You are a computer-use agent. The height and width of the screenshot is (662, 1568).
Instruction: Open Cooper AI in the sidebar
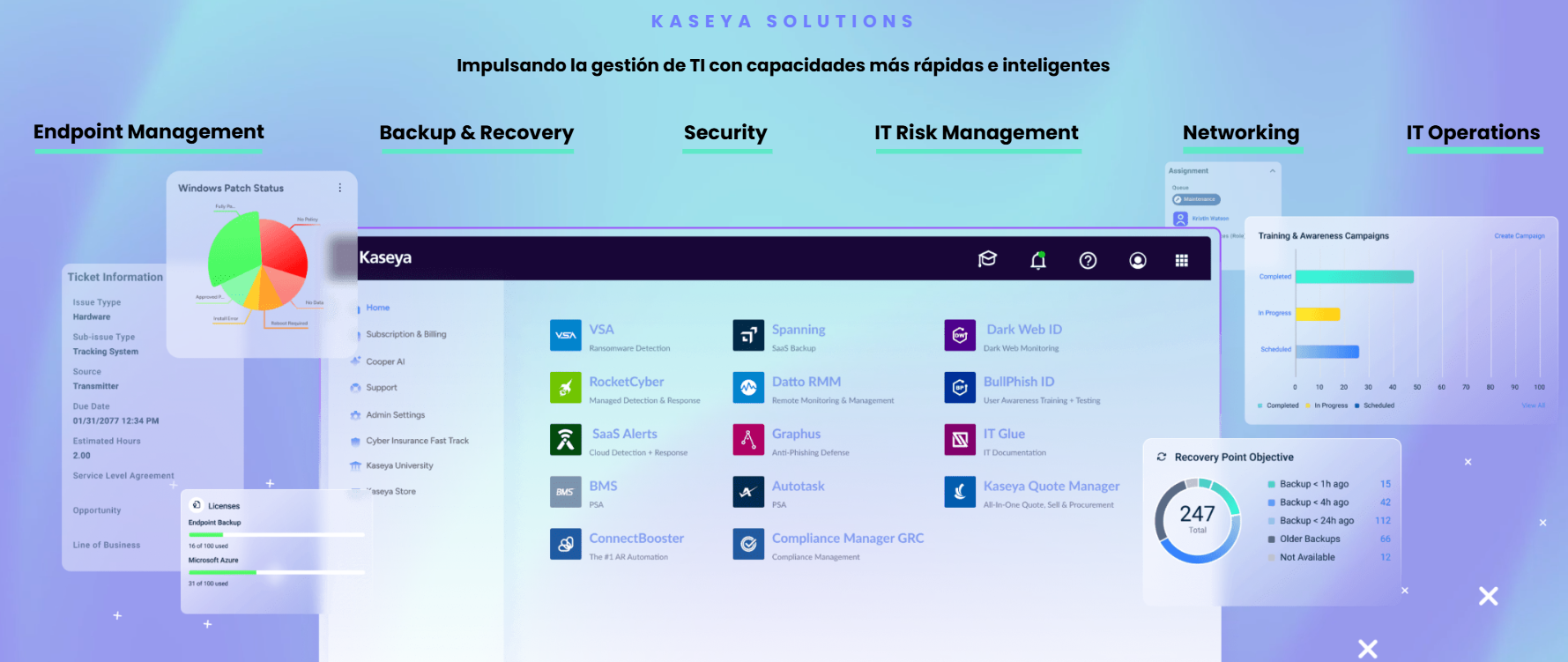pos(385,361)
